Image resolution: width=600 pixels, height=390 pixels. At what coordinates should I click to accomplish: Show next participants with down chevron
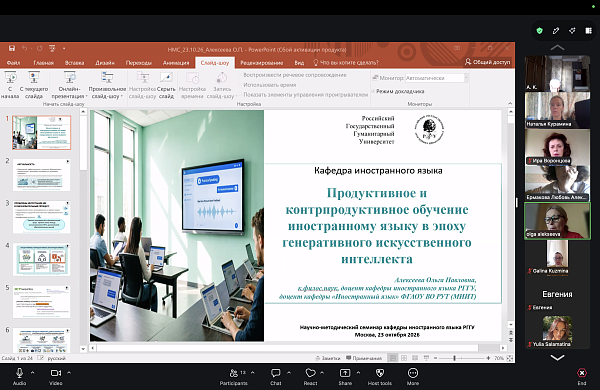(x=558, y=357)
